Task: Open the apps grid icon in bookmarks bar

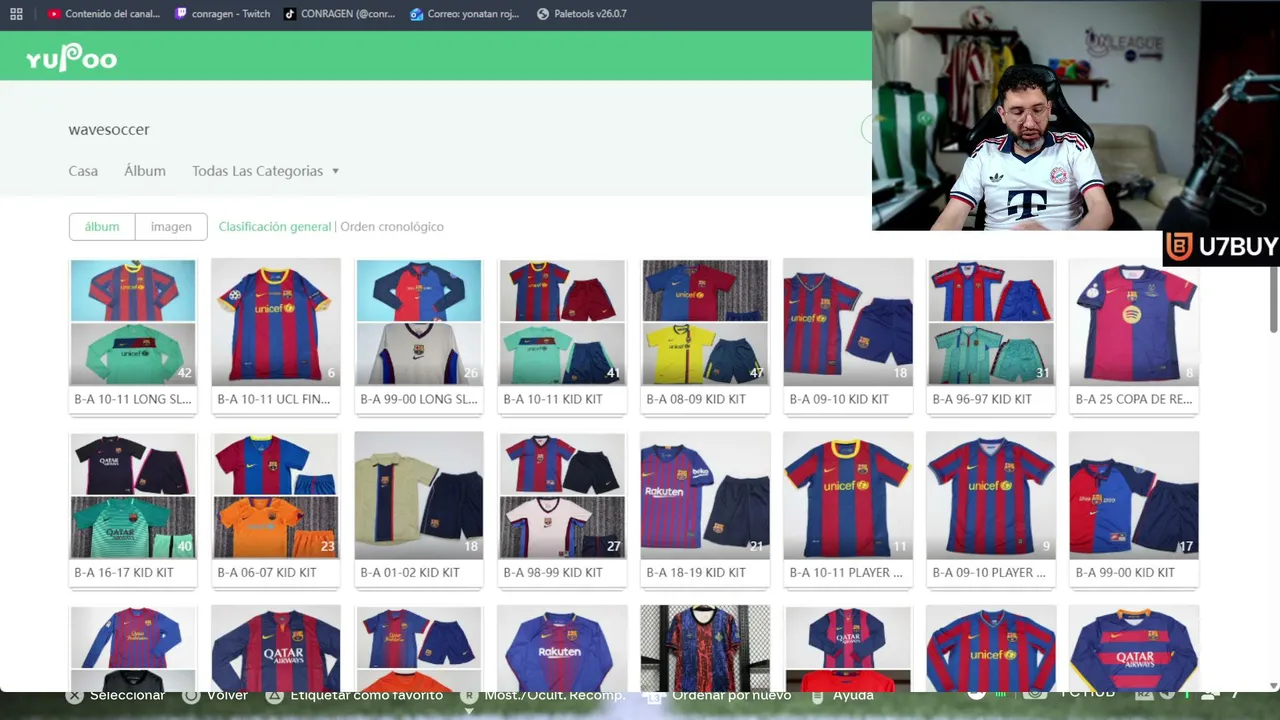Action: tap(16, 14)
